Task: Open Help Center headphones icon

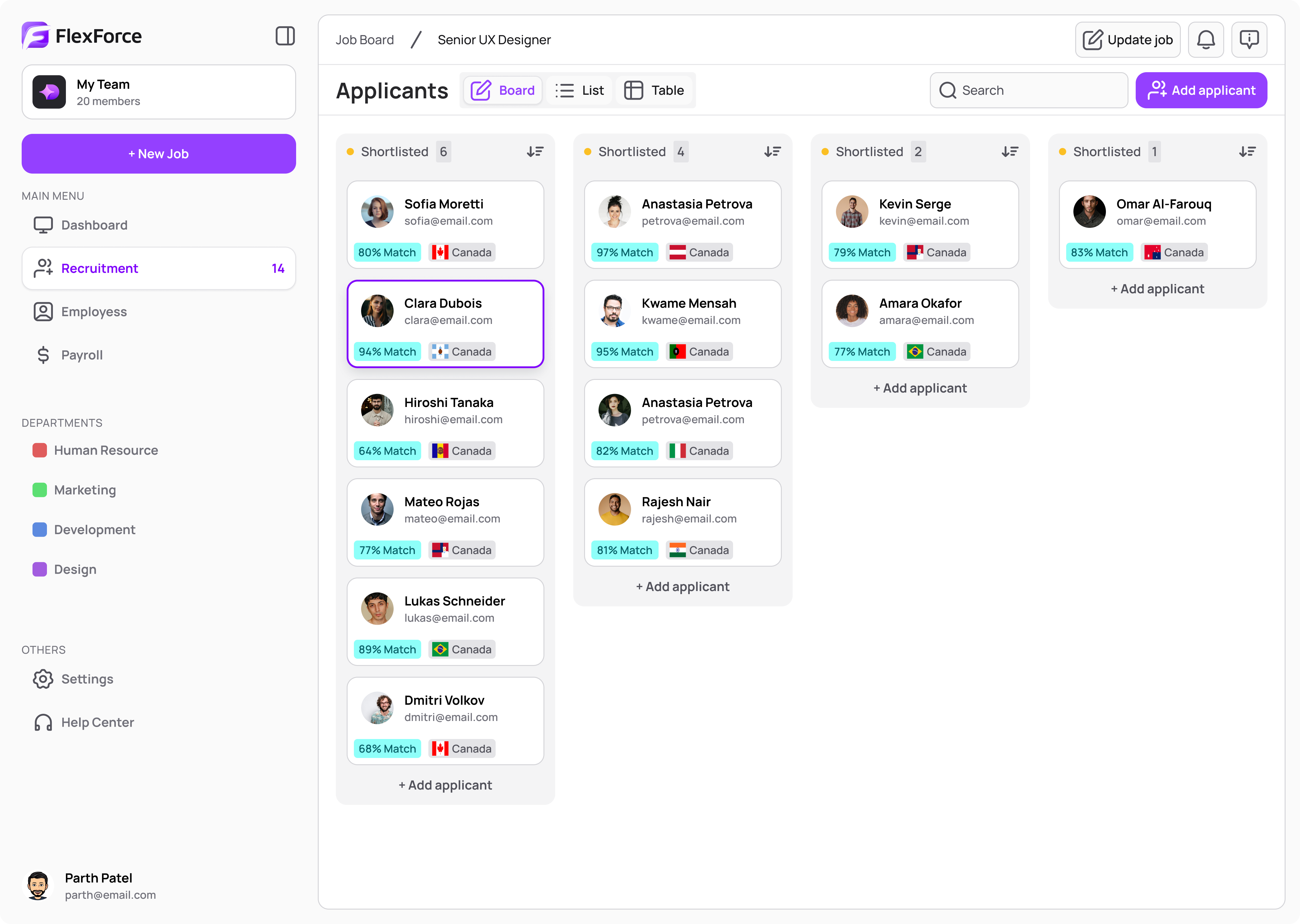Action: tap(43, 722)
